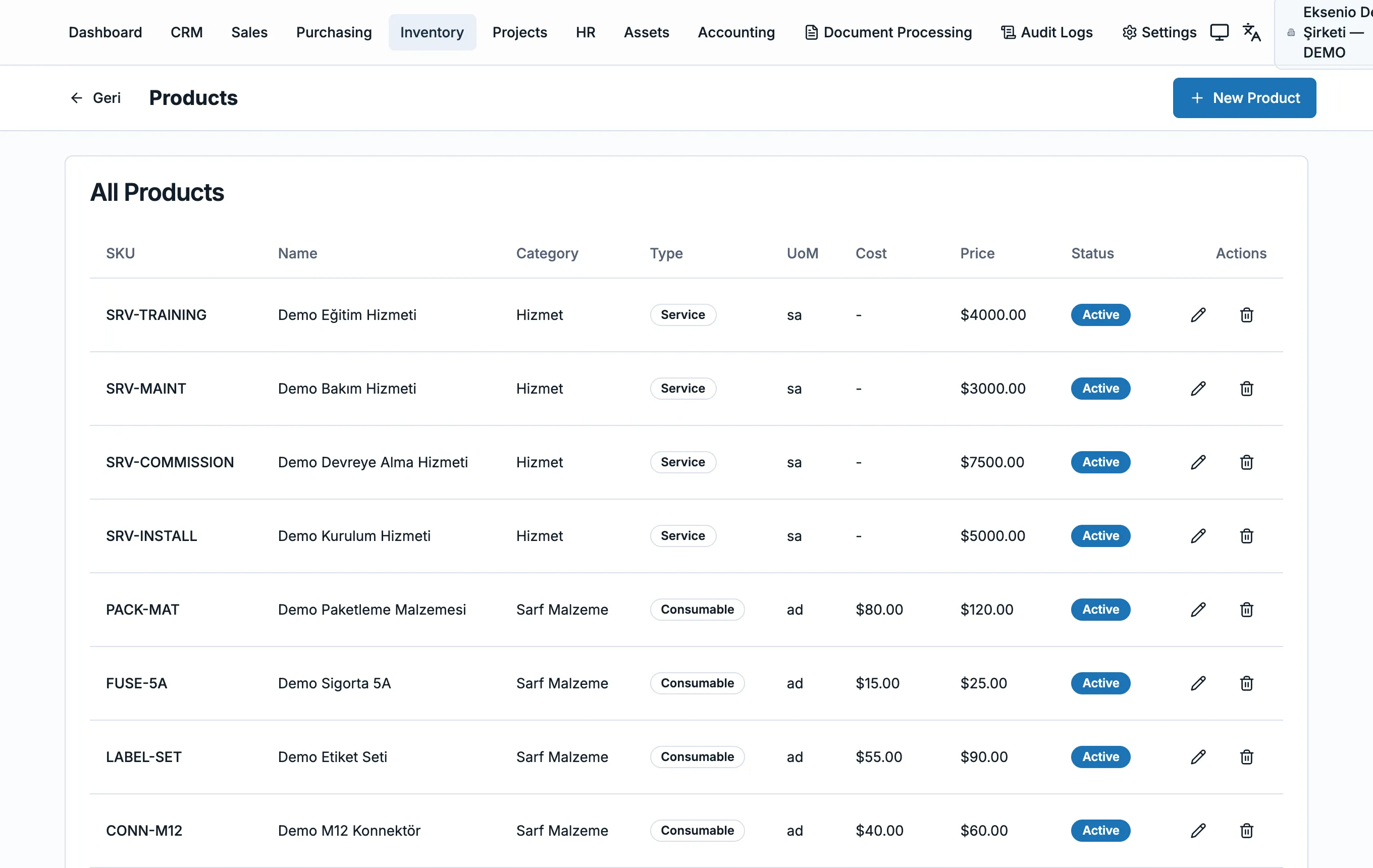Image resolution: width=1373 pixels, height=868 pixels.
Task: Go back with the Geri link
Action: coord(95,98)
